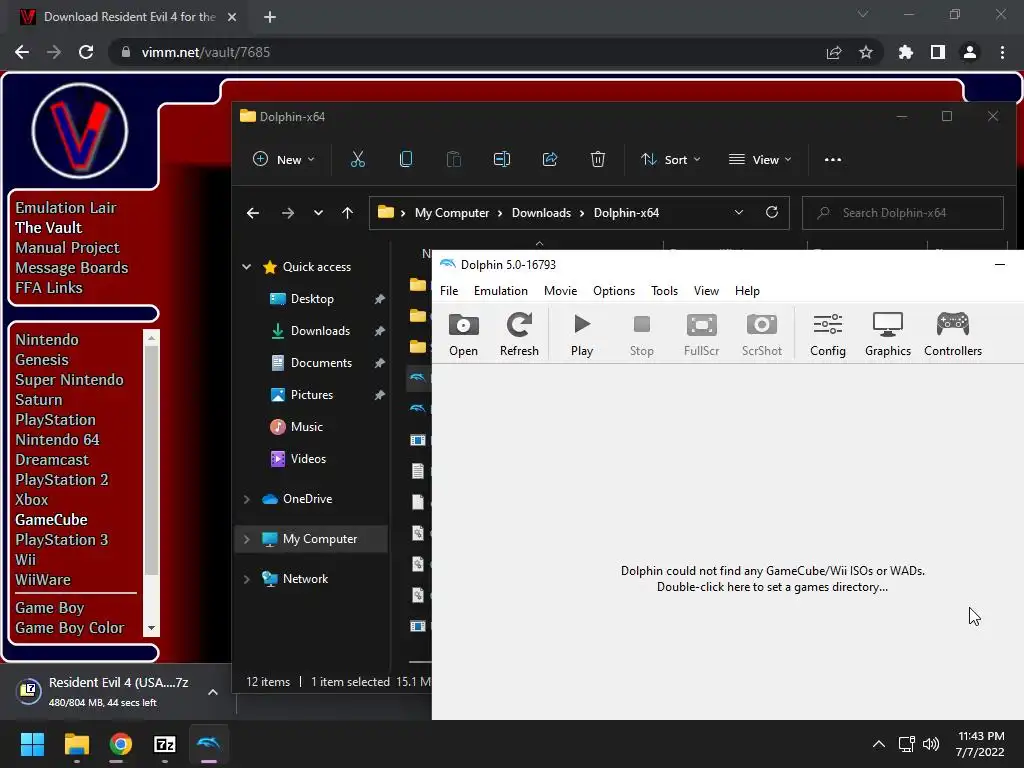Open The Vault link on Vimm's site
The image size is (1024, 768).
[48, 227]
